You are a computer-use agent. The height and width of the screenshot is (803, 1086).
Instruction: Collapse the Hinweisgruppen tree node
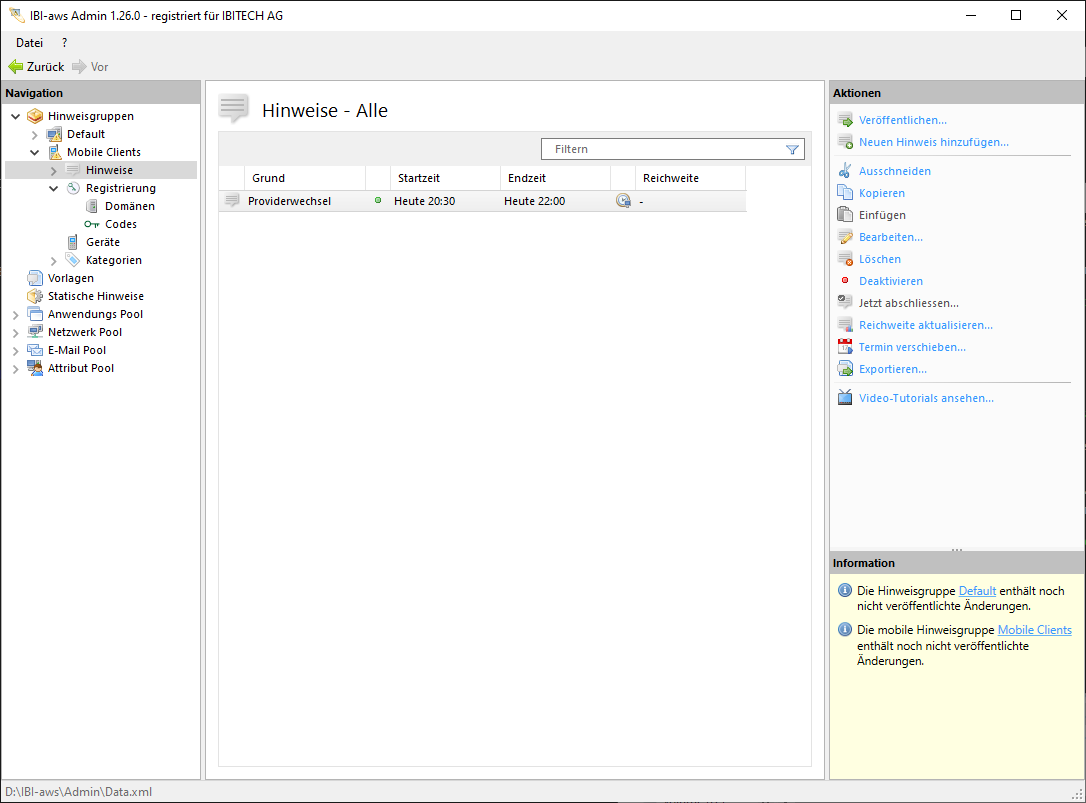[15, 116]
